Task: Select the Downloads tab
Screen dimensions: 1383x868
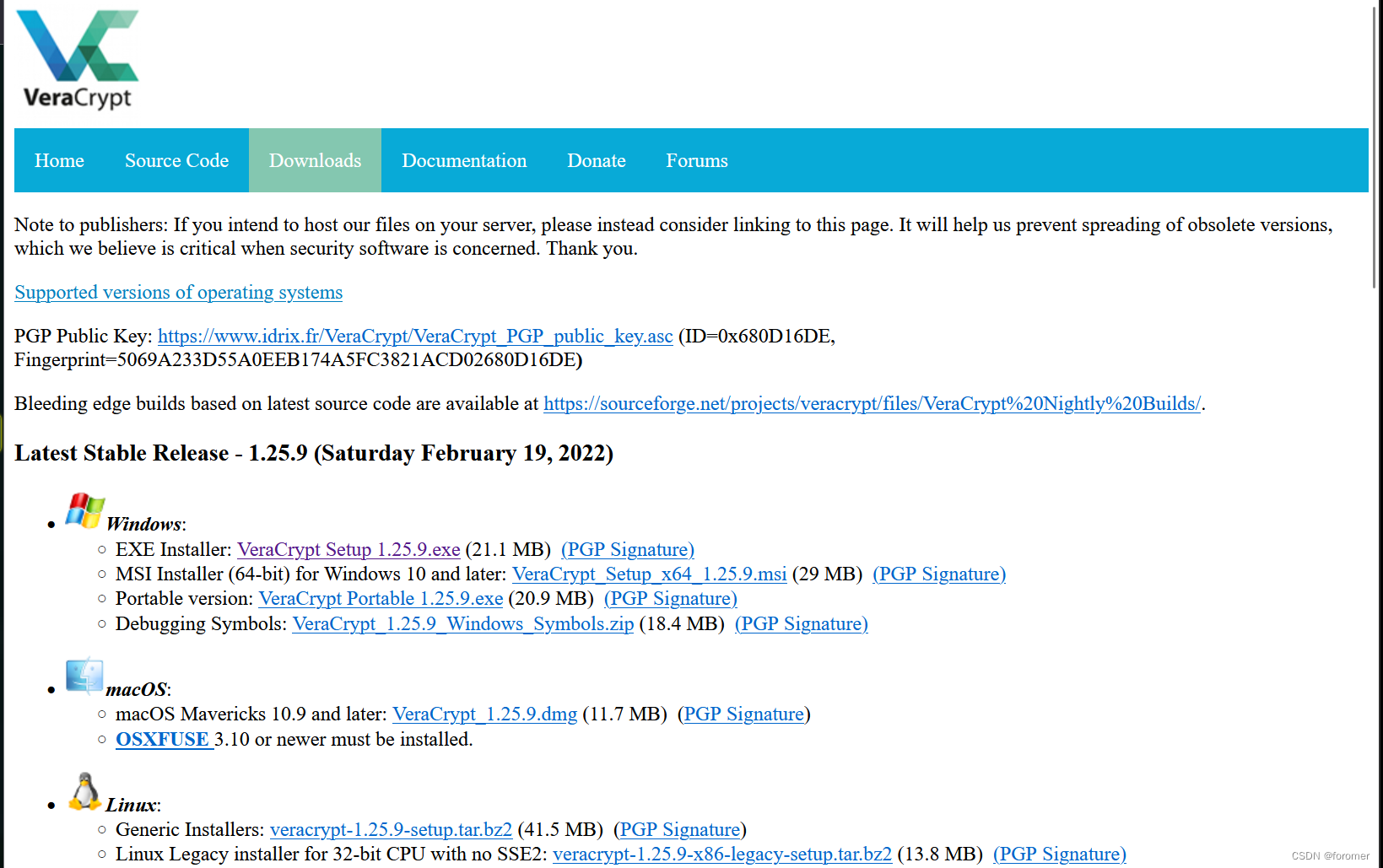Action: pyautogui.click(x=315, y=160)
